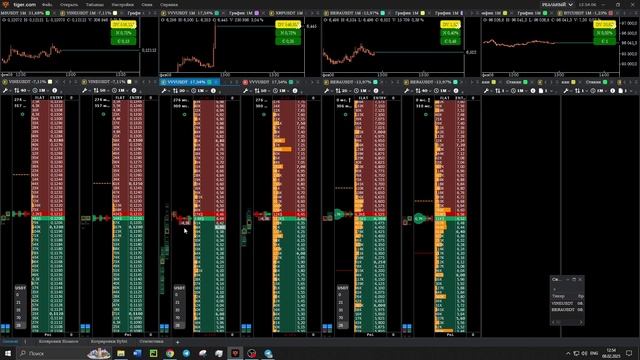Image resolution: width=640 pixels, height=360 pixels.
Task: Add new workspace tab with plus button
Action: pyautogui.click(x=178, y=342)
